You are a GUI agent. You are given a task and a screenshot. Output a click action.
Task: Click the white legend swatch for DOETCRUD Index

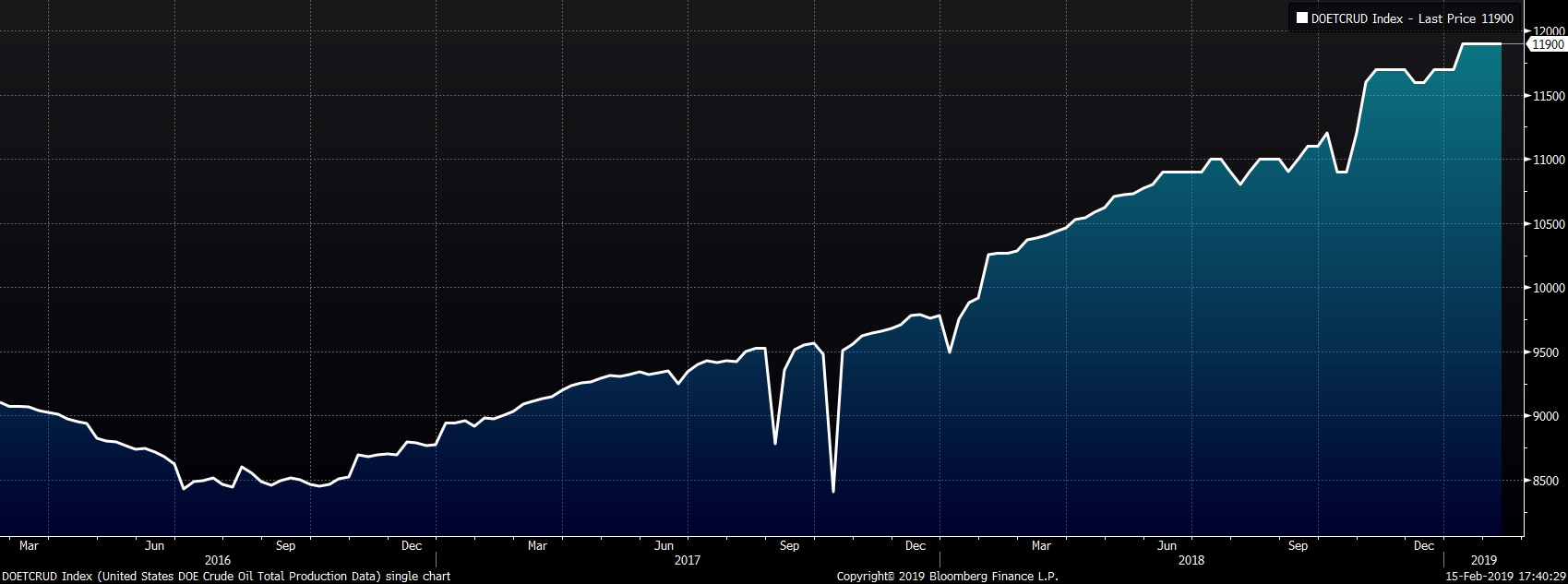[x=1301, y=18]
